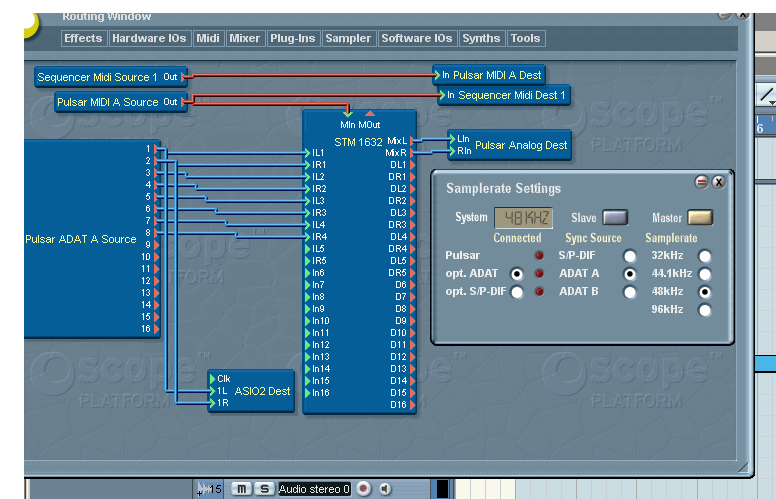Screen dimensions: 776x499
Task: Click the 48 KHZ system samplerate display
Action: 524,218
